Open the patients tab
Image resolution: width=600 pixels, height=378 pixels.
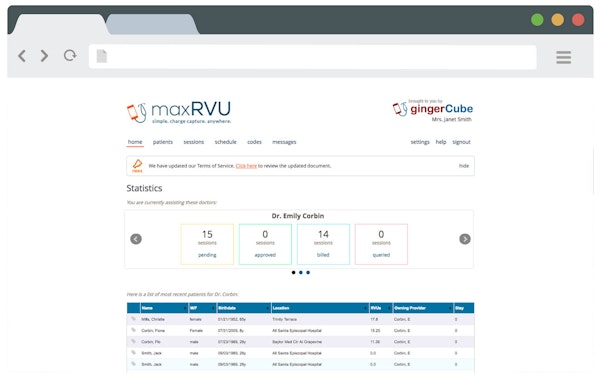coord(163,142)
